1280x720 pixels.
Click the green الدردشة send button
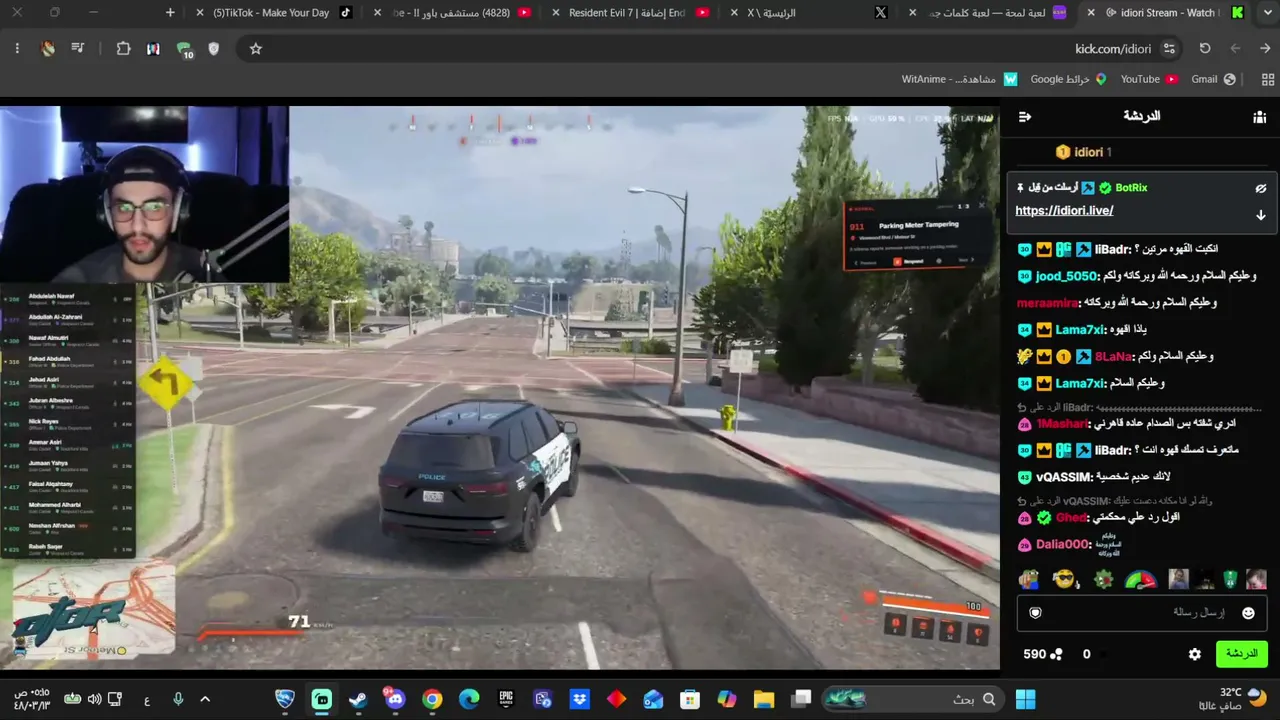[1242, 654]
